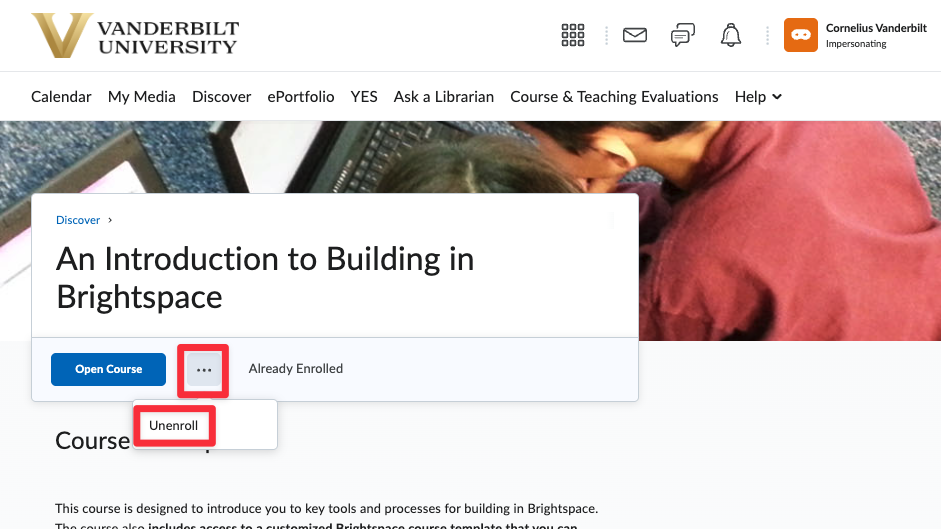The width and height of the screenshot is (941, 529).
Task: Click the Open Course button
Action: pos(109,369)
